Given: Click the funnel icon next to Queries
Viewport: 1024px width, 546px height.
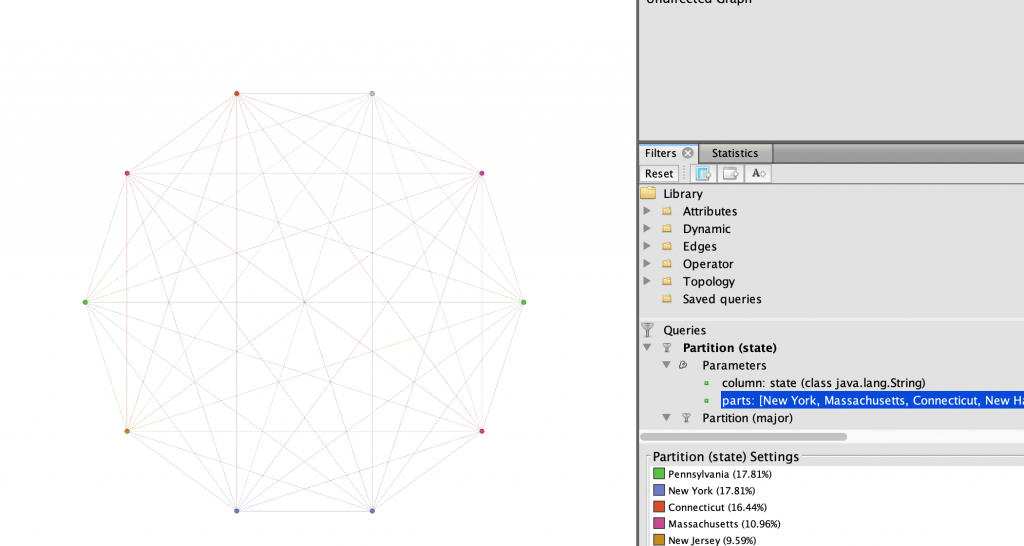Looking at the screenshot, I should 647,330.
